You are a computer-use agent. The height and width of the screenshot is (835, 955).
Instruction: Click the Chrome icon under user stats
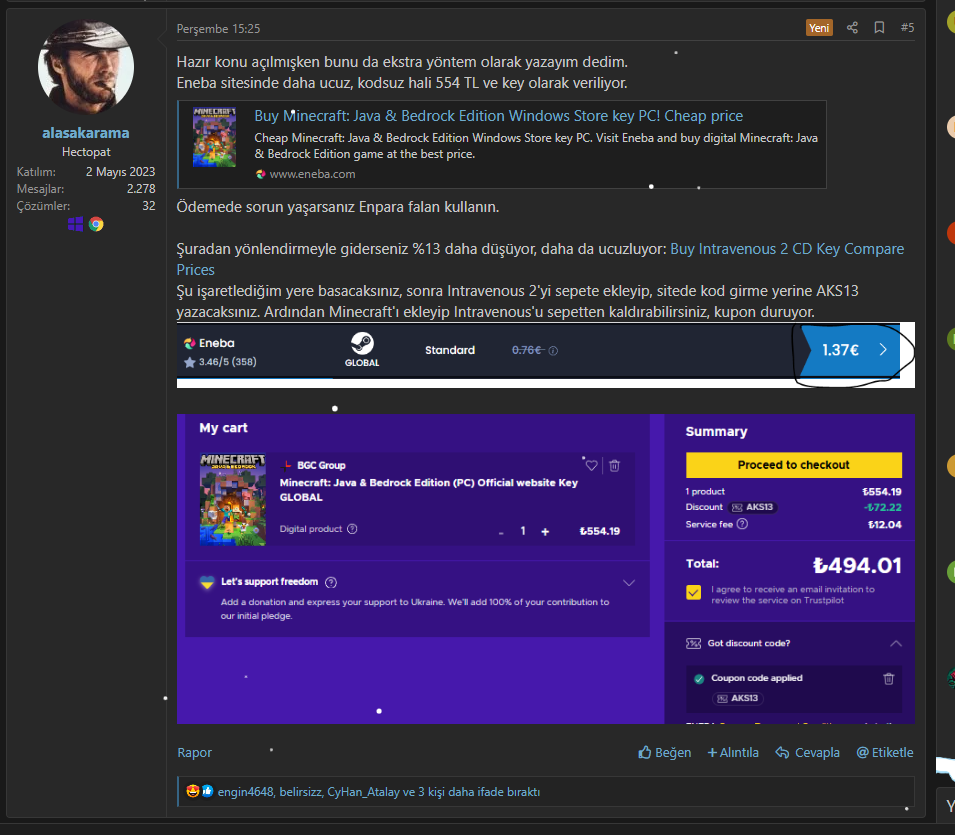96,224
